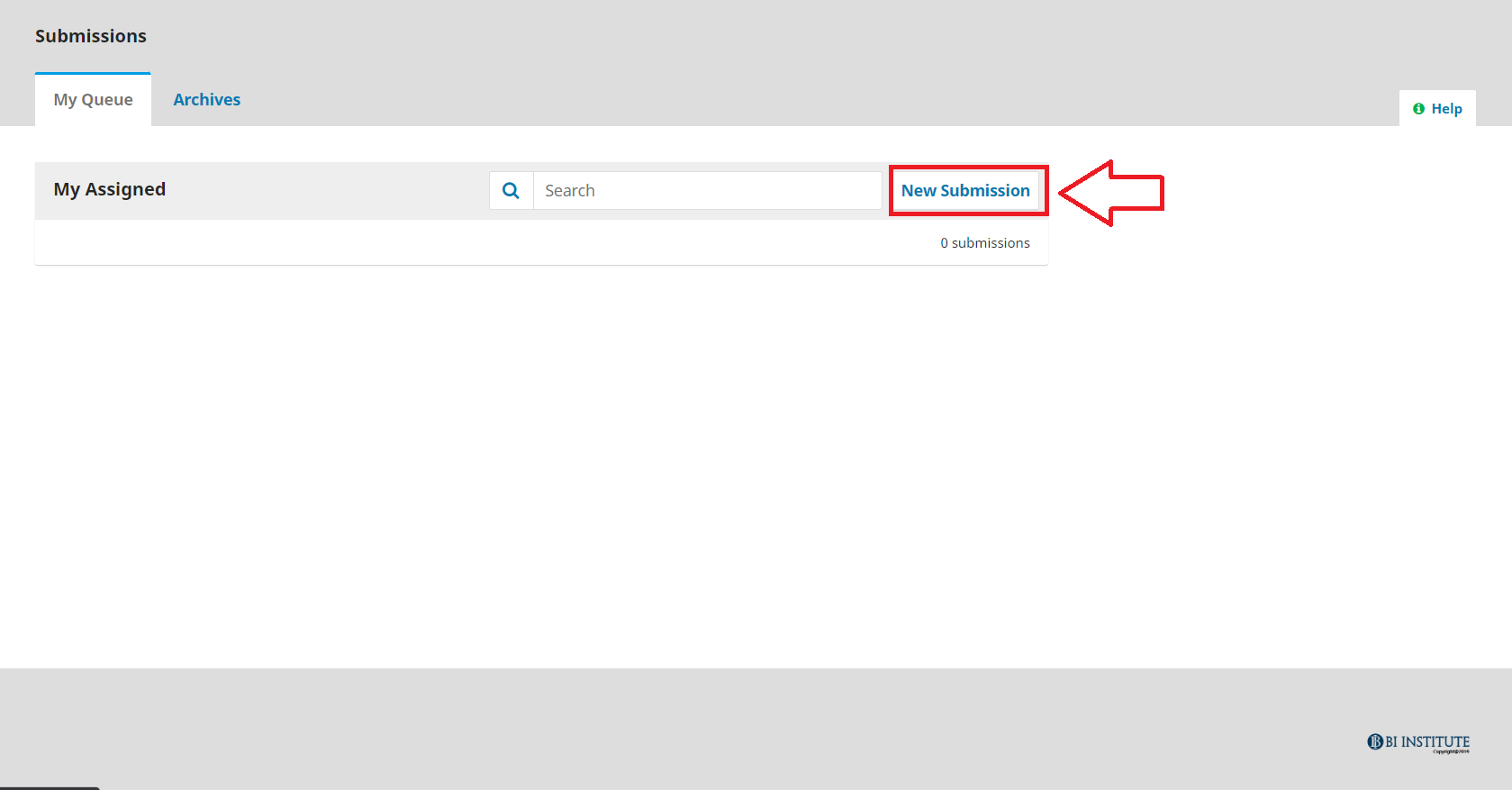Viewport: 1512px width, 790px height.
Task: Click the empty row beneath My Assigned header
Action: coord(450,243)
